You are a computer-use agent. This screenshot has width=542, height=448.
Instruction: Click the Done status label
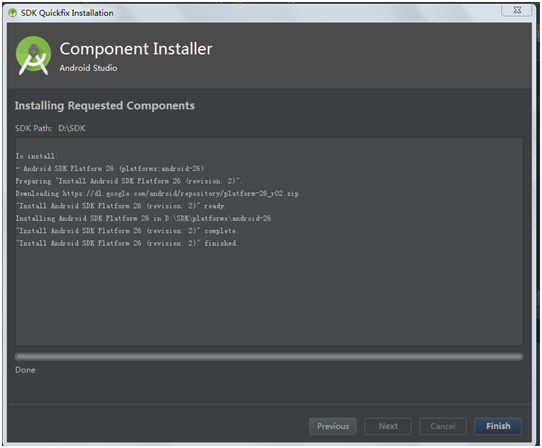click(25, 370)
